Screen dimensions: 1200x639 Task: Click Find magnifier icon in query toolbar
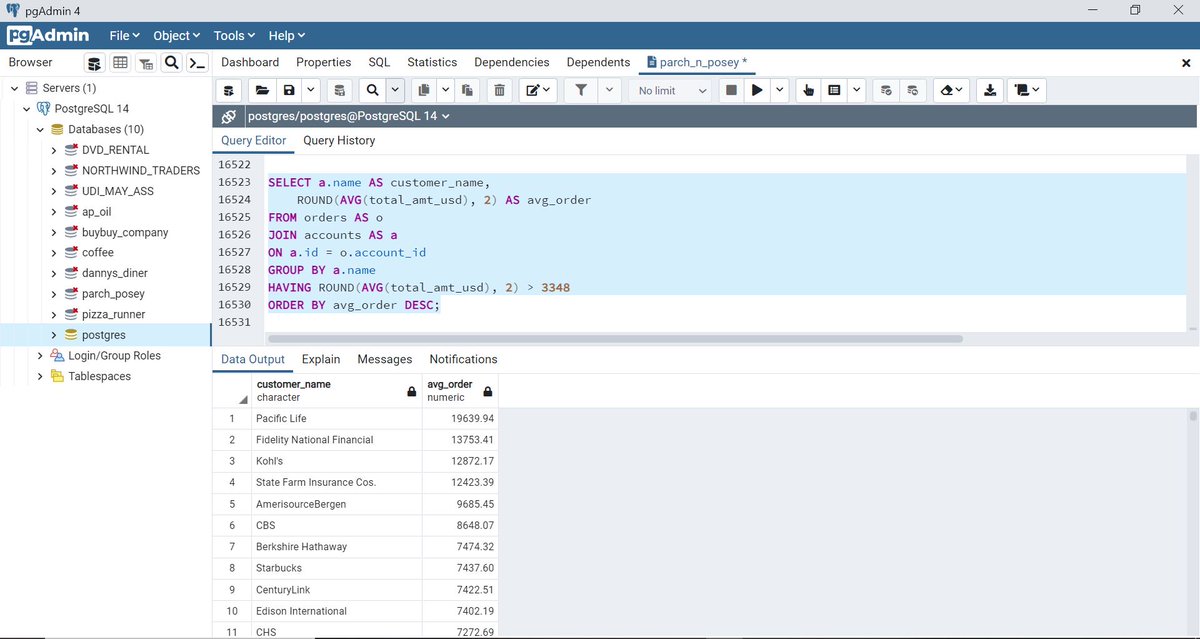[372, 90]
